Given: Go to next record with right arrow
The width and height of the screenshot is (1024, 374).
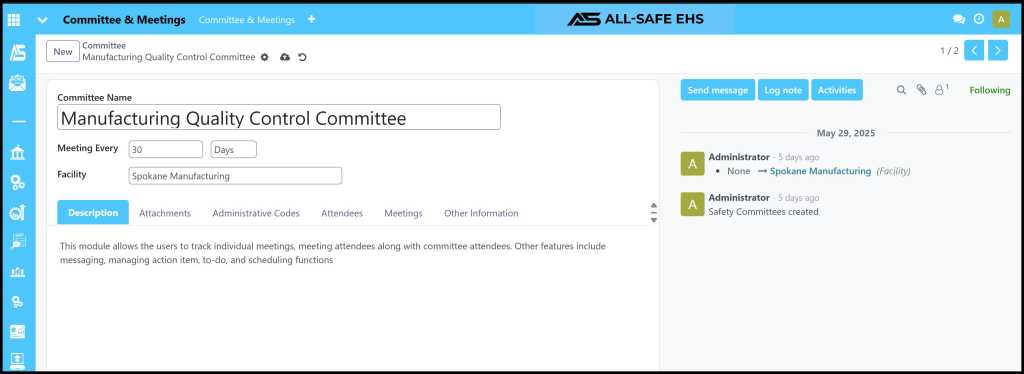Looking at the screenshot, I should point(997,50).
